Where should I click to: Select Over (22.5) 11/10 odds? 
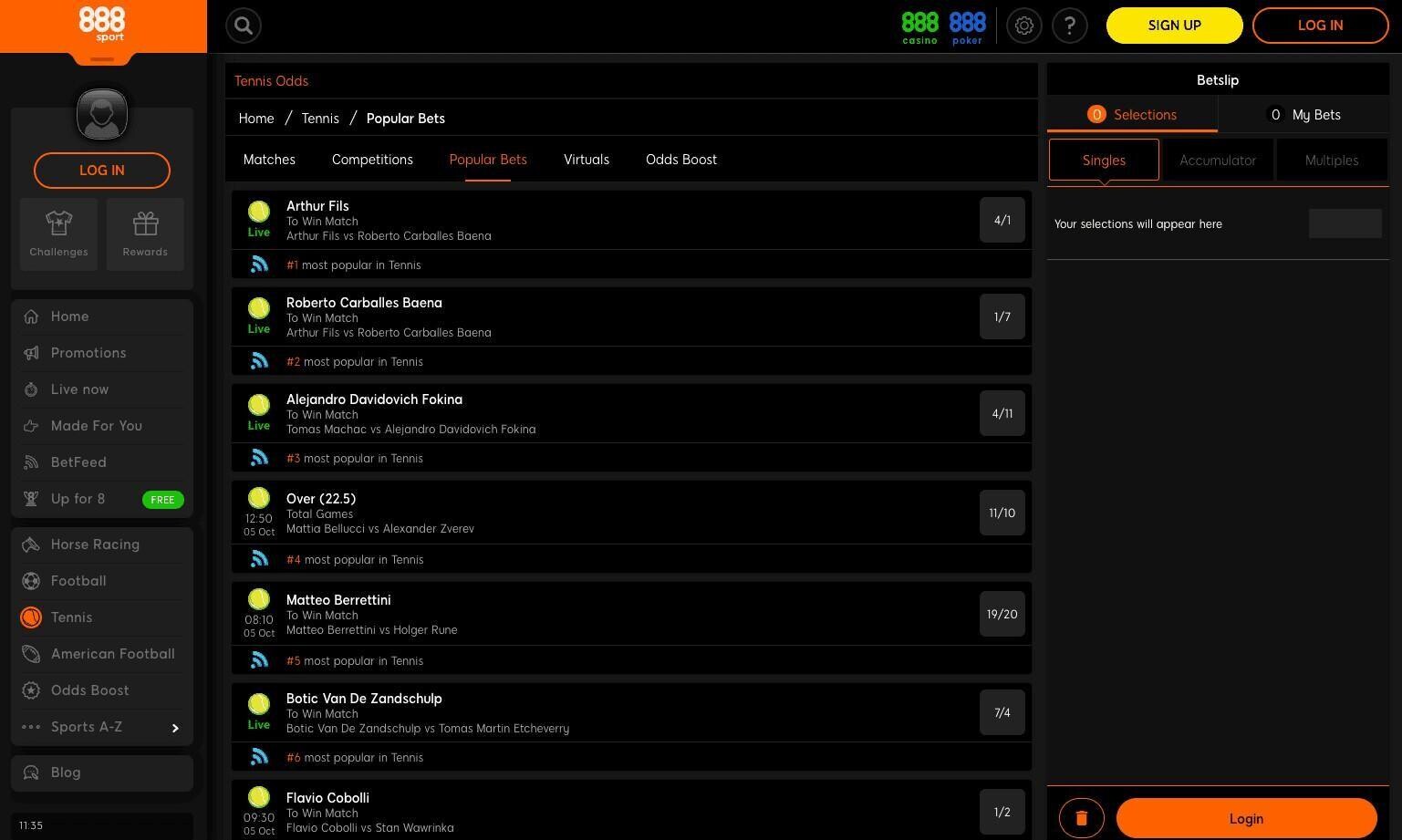[1002, 513]
